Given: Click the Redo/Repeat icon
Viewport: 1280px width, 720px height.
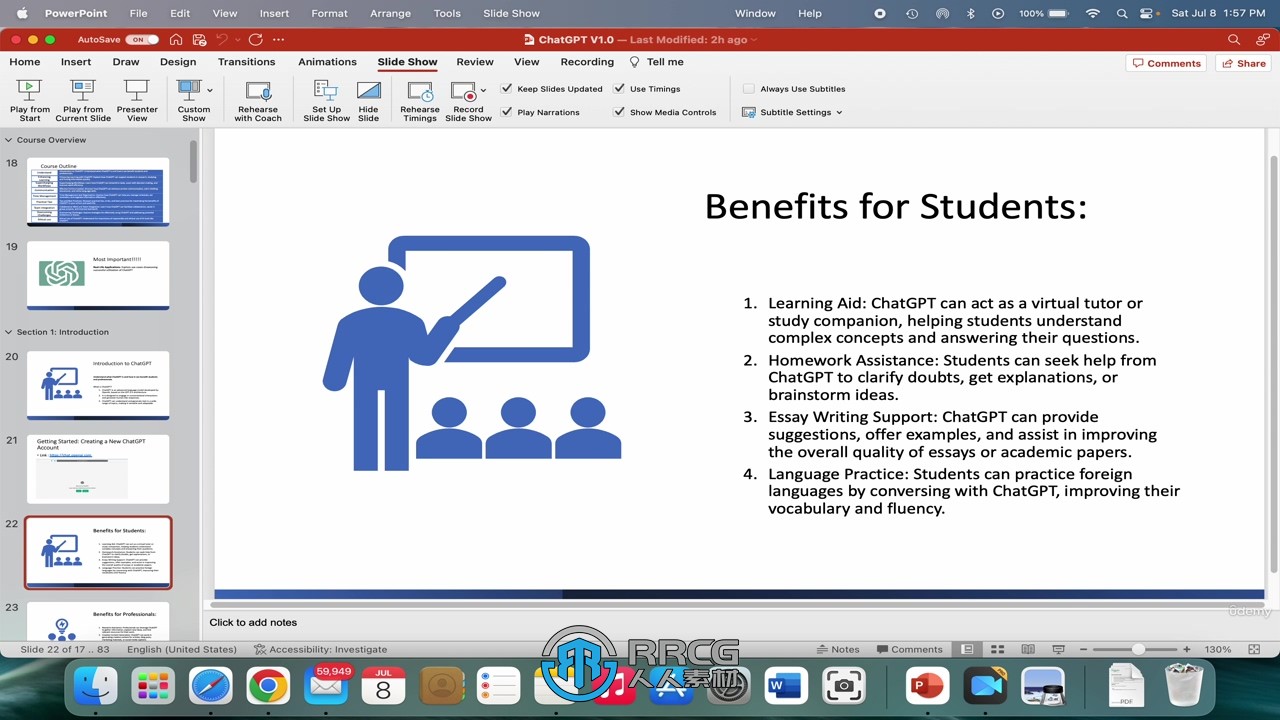Looking at the screenshot, I should coord(256,39).
